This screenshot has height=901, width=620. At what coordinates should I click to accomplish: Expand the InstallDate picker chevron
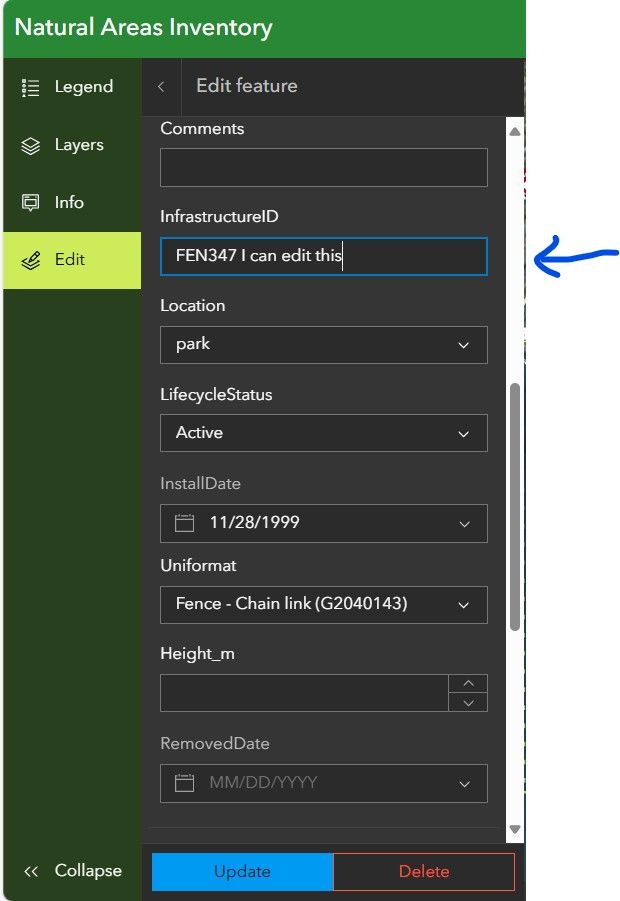tap(463, 524)
